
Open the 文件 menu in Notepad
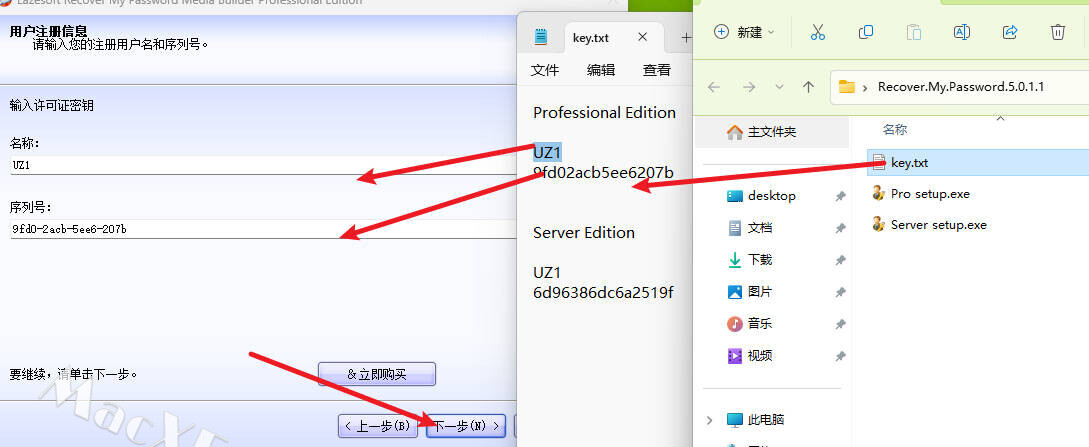click(x=545, y=70)
